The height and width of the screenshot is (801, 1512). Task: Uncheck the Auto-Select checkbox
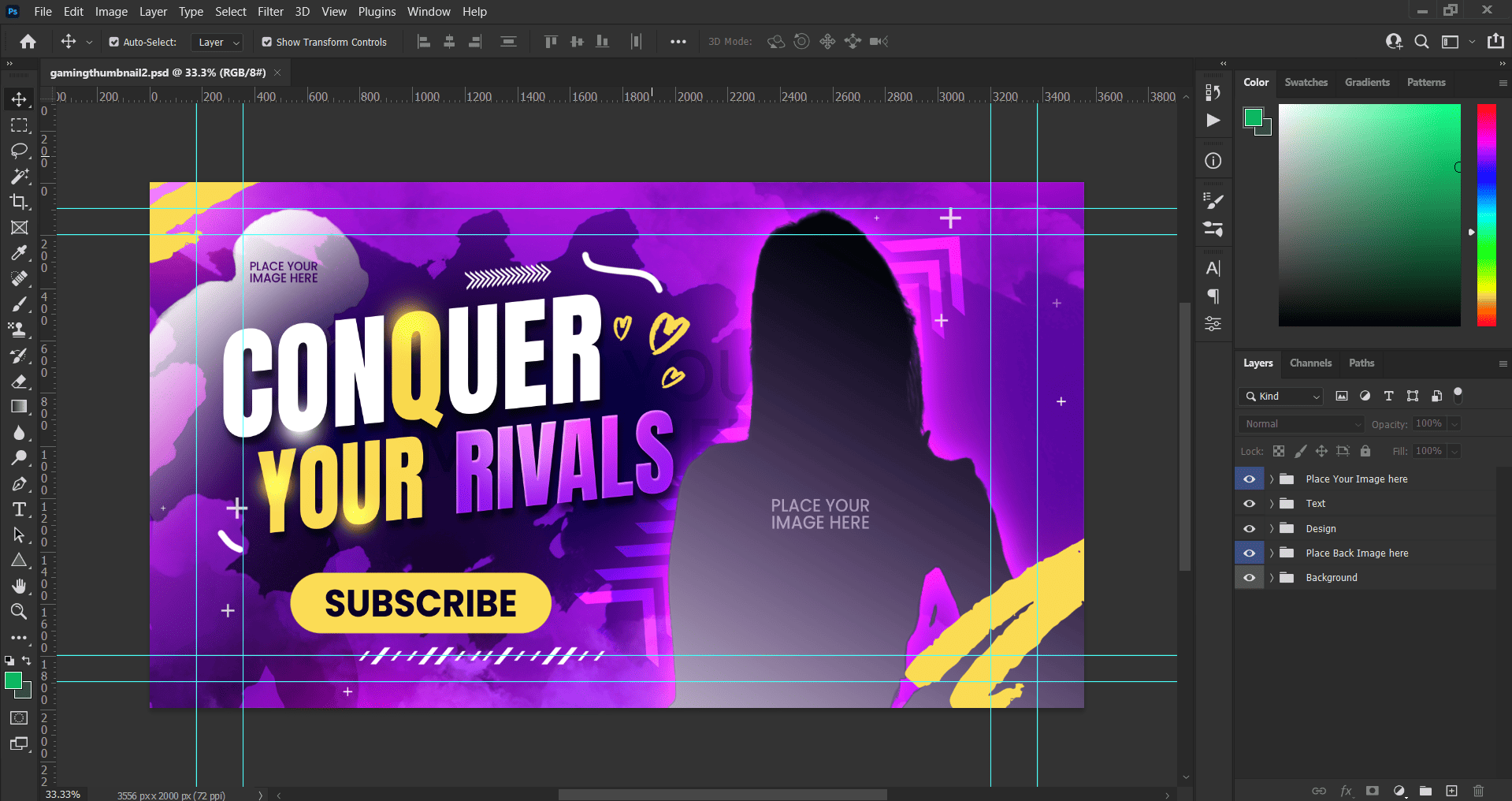pyautogui.click(x=114, y=42)
